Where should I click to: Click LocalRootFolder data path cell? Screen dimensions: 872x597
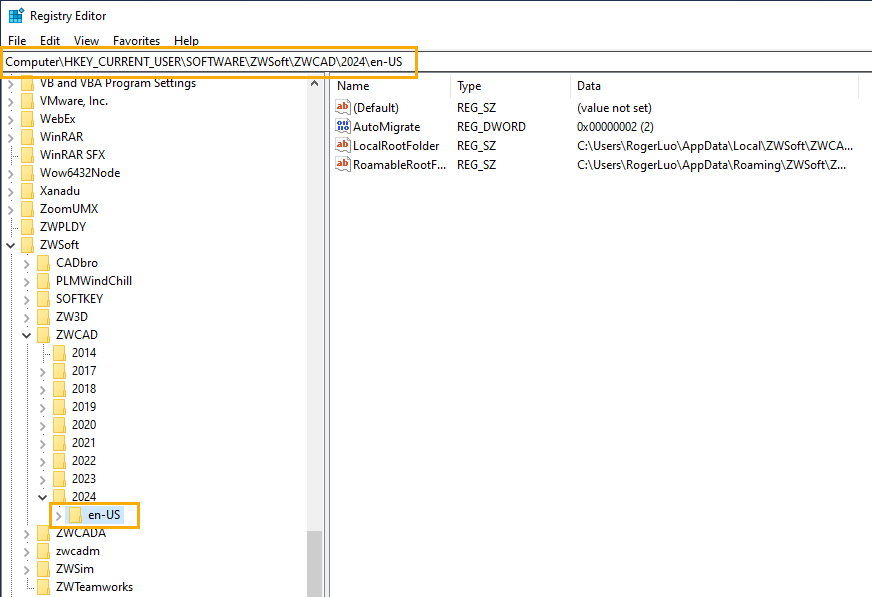(715, 146)
